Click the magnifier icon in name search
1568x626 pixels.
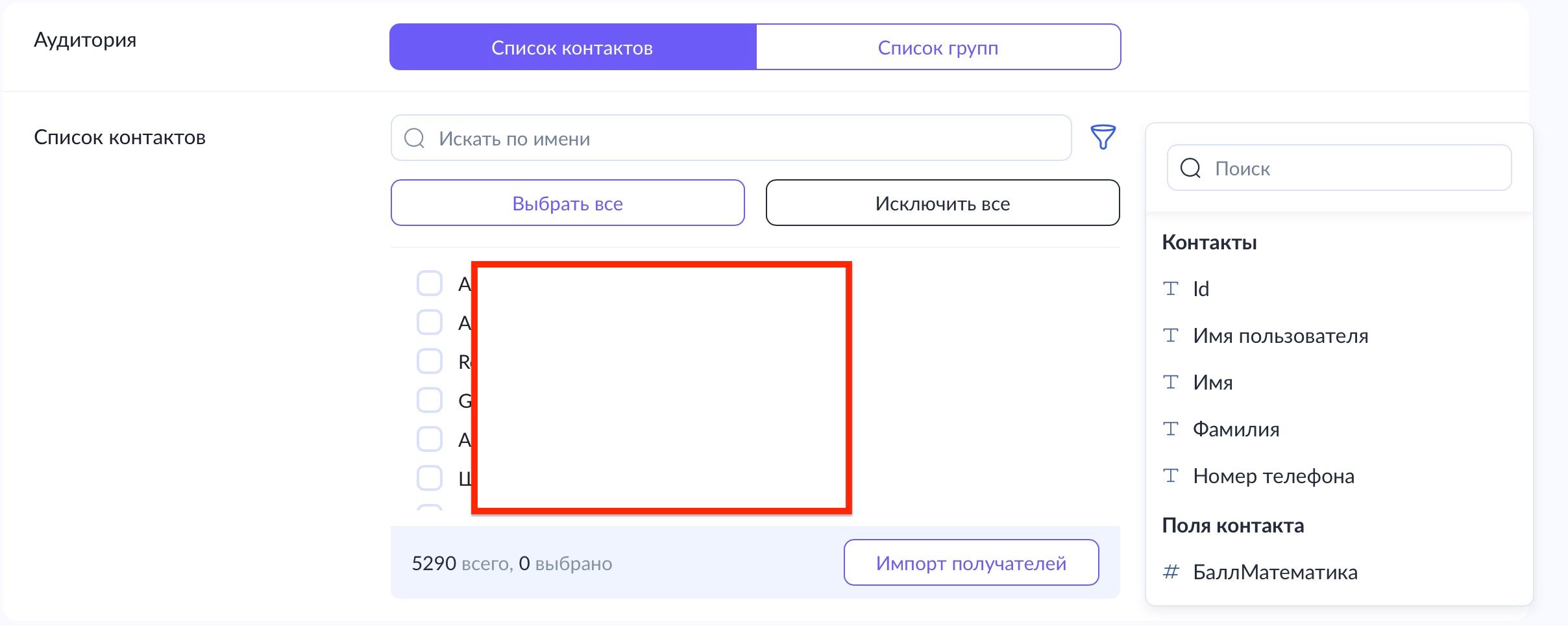[414, 138]
